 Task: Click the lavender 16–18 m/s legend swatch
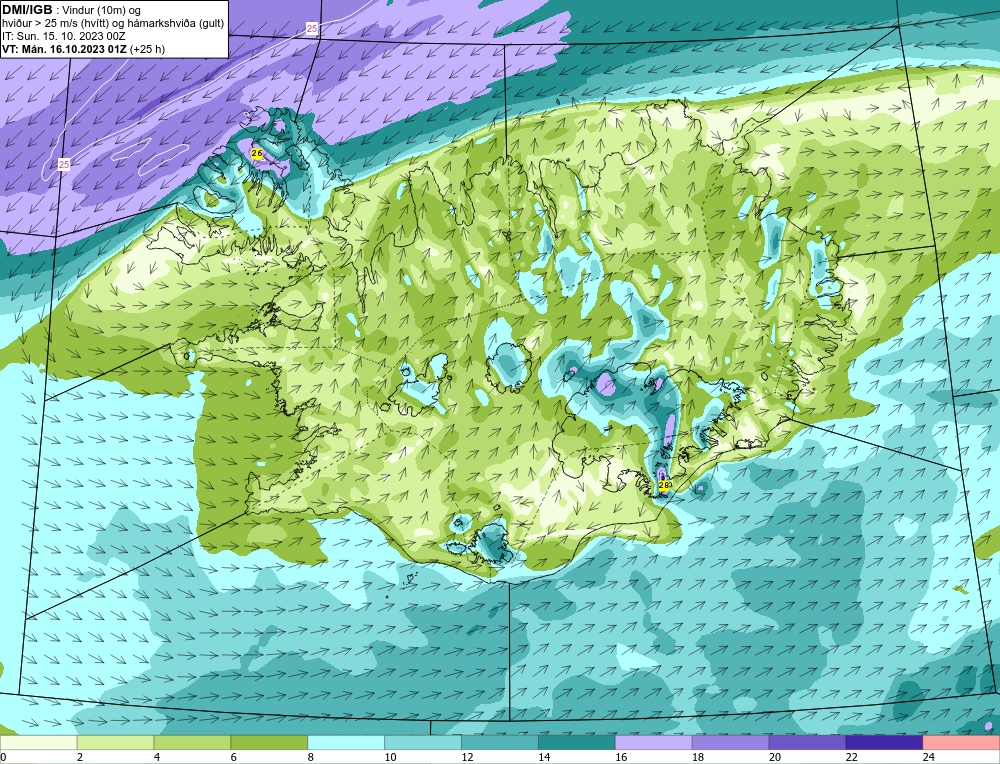[x=653, y=743]
